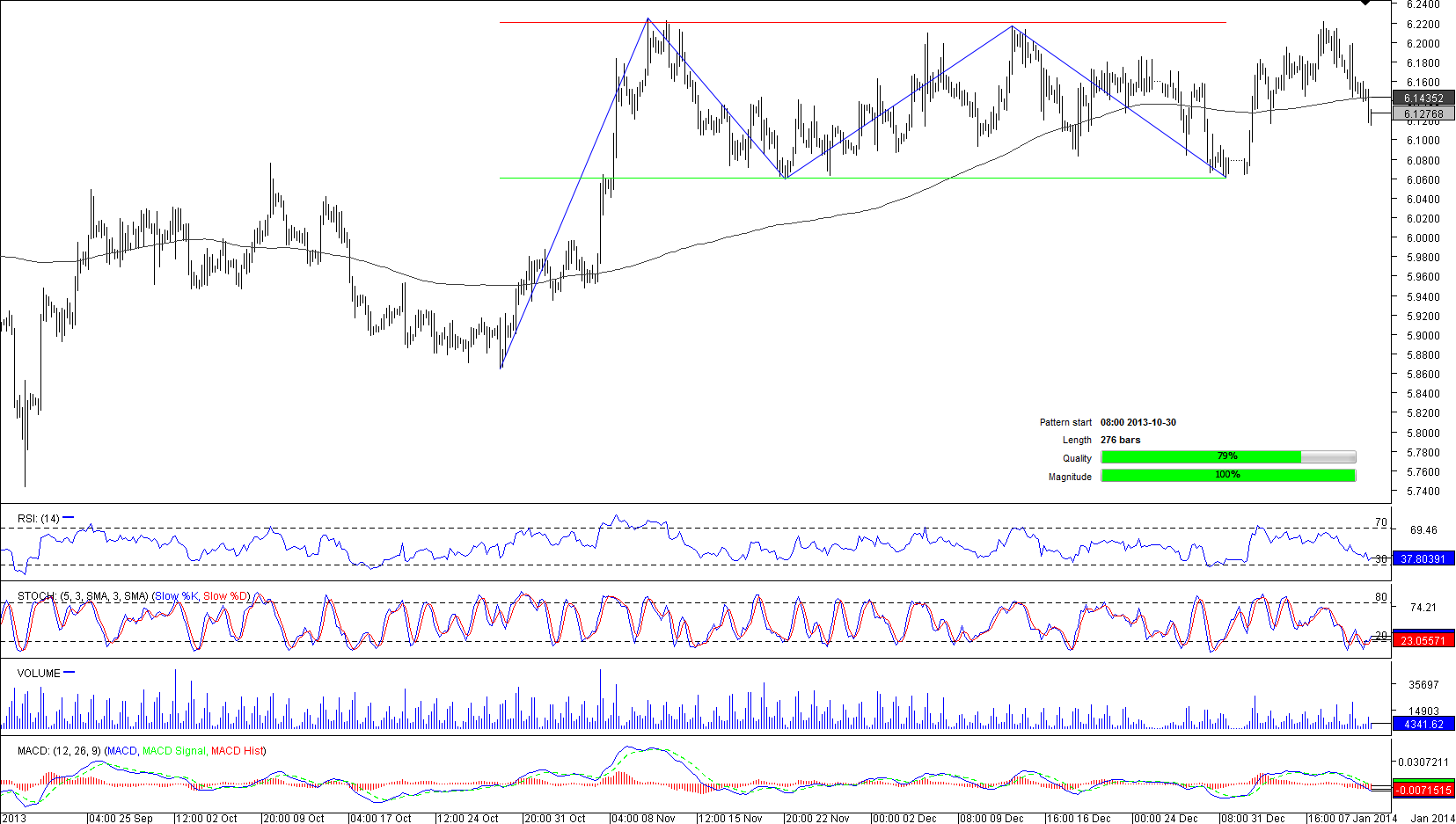This screenshot has height=824, width=1456.
Task: Click the 00:00 02 Dec date label
Action: click(904, 819)
